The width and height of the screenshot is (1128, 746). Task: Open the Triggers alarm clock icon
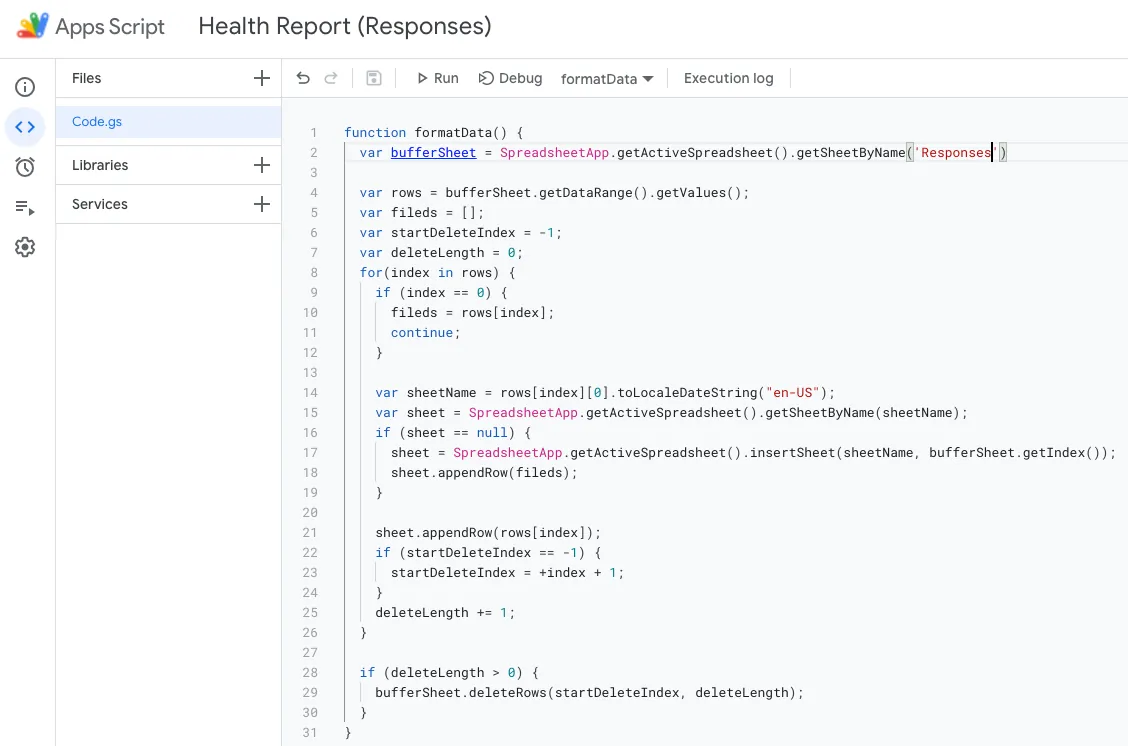click(25, 167)
